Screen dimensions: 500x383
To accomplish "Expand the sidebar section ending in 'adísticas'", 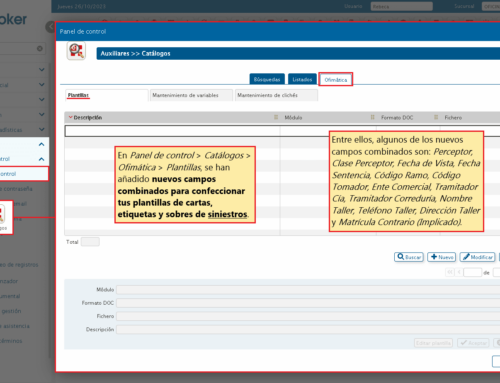I will (x=41, y=129).
